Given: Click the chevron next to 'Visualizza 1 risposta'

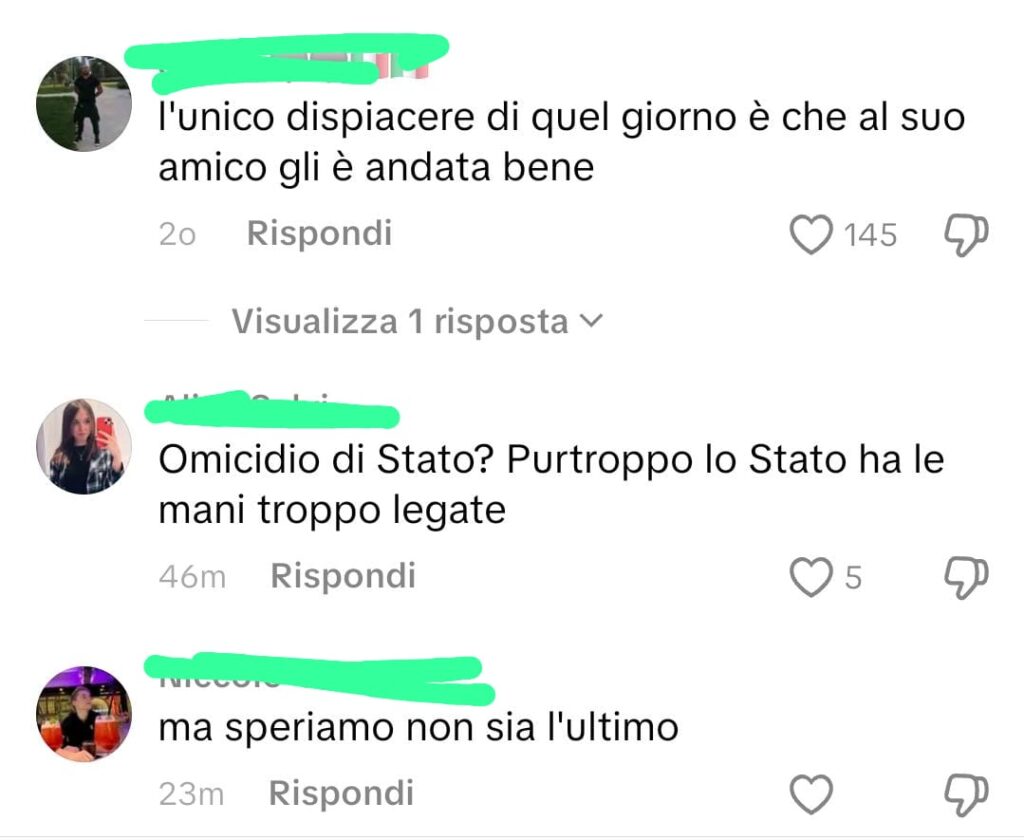Looking at the screenshot, I should pos(590,321).
